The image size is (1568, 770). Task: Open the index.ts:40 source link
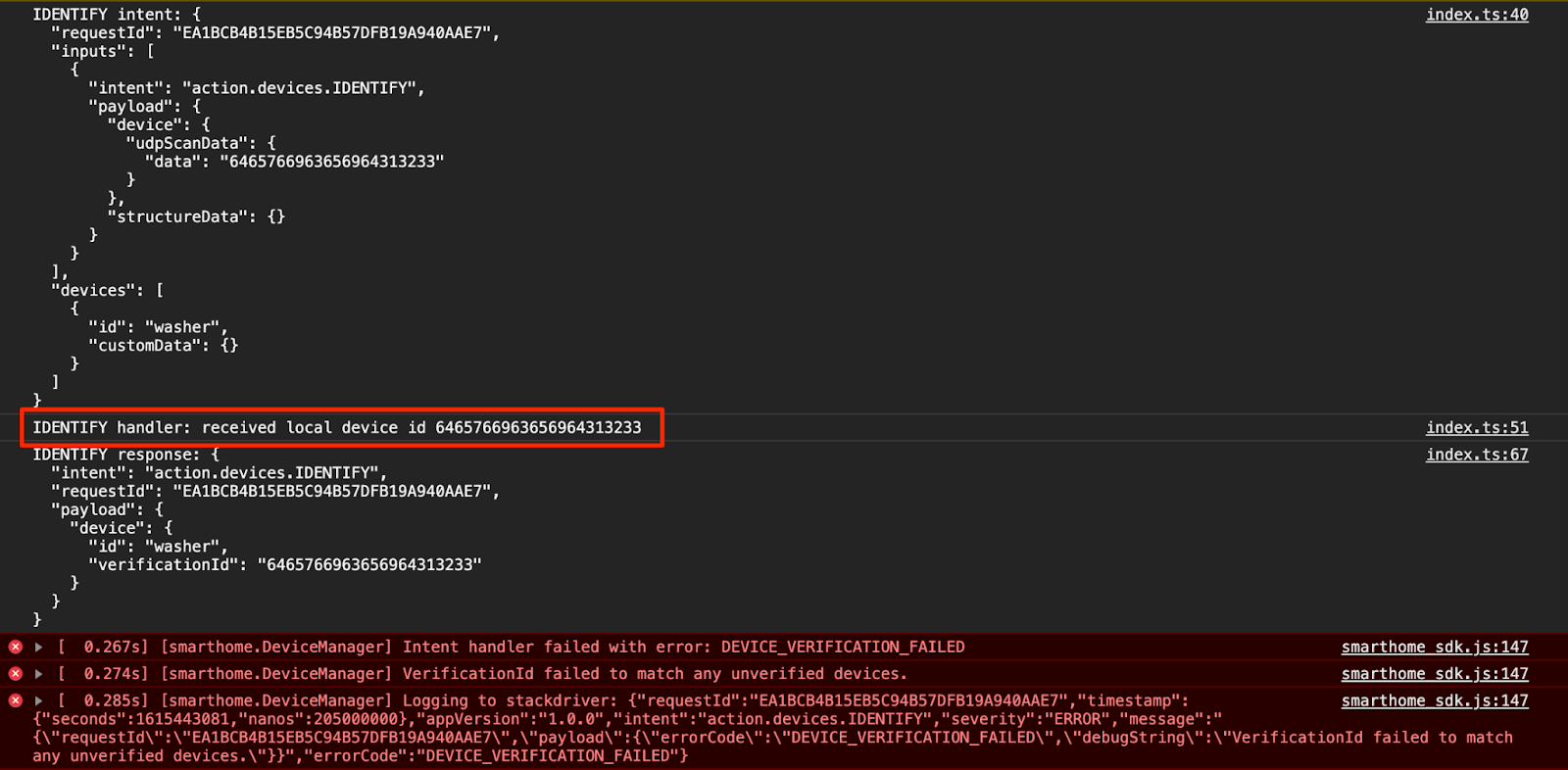coord(1476,15)
